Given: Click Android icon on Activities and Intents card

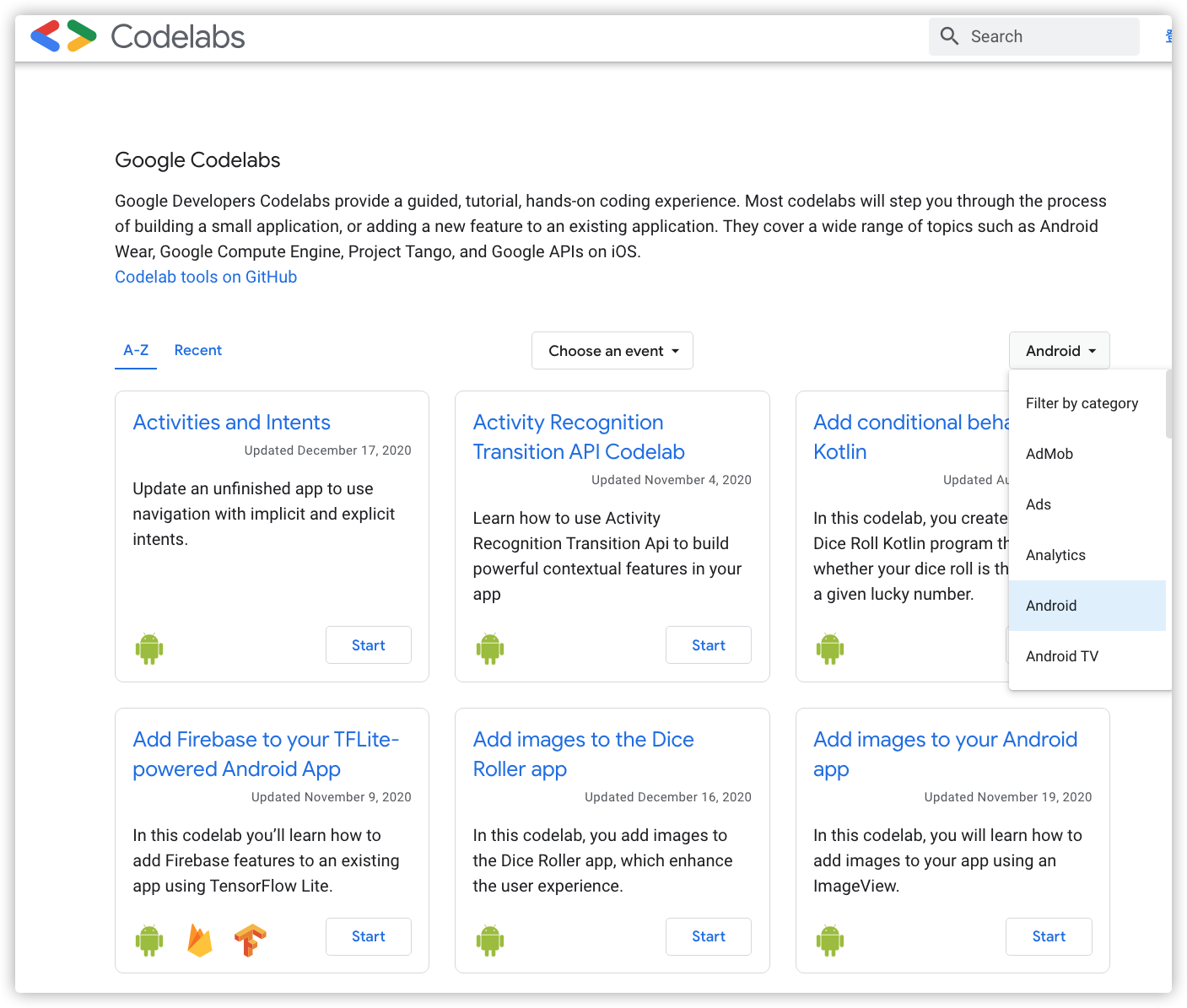Looking at the screenshot, I should point(149,648).
